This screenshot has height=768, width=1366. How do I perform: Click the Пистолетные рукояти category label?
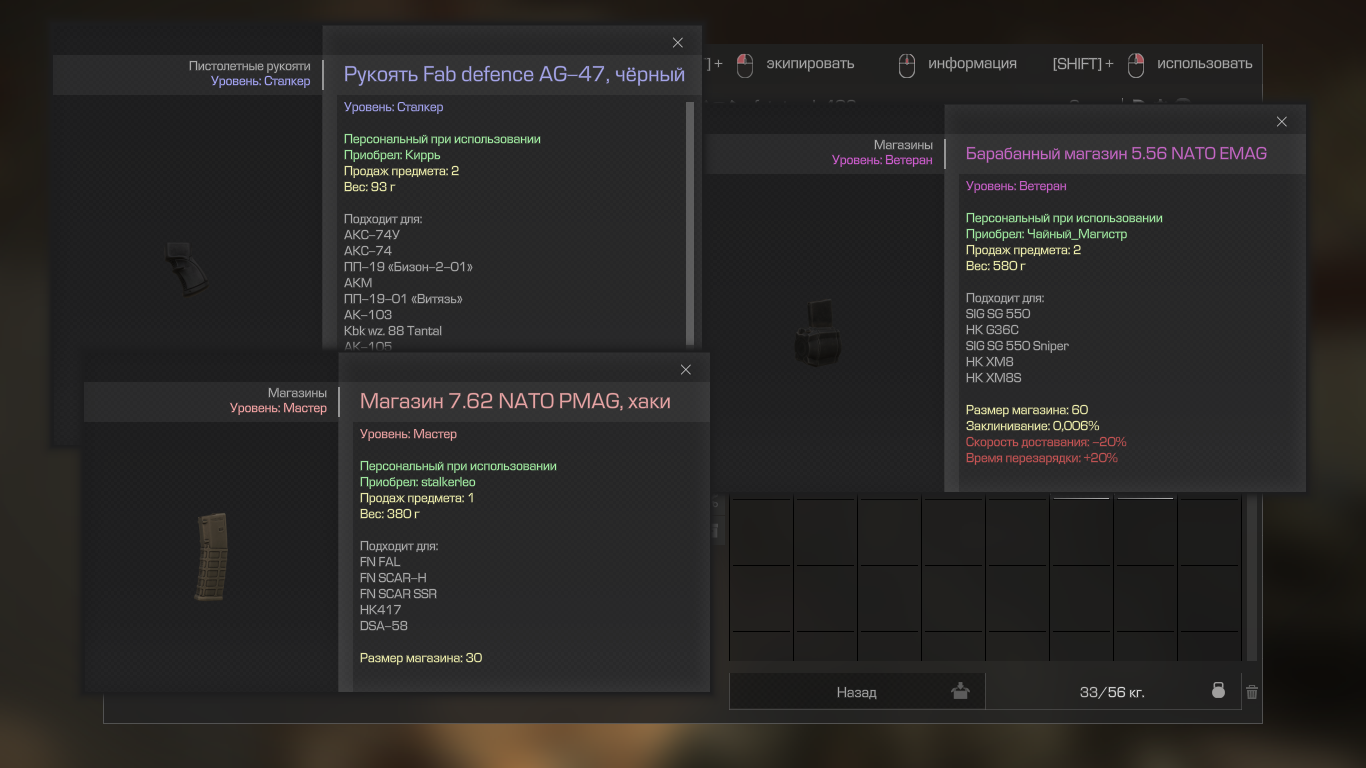tap(250, 66)
